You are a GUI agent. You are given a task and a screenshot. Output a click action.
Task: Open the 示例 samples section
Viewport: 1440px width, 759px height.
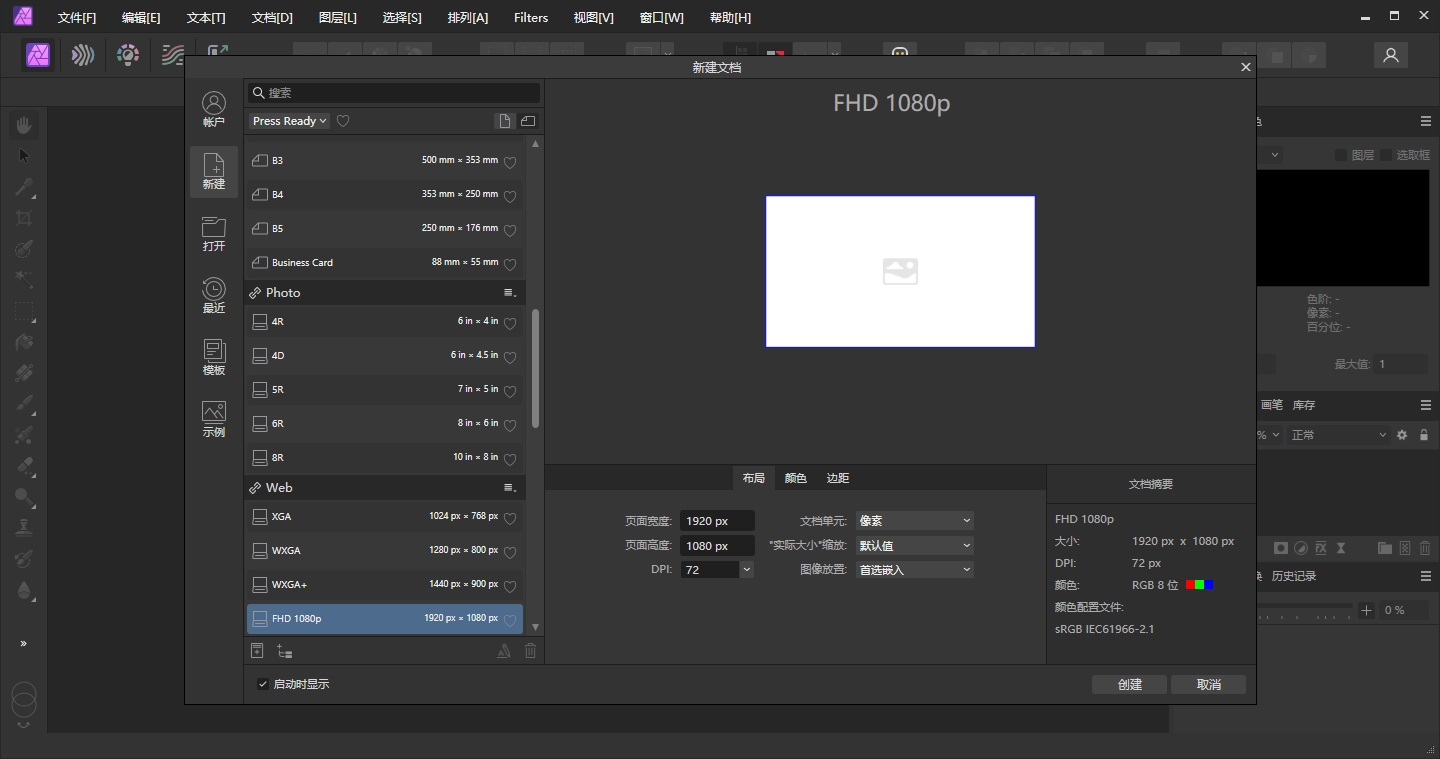pyautogui.click(x=214, y=419)
